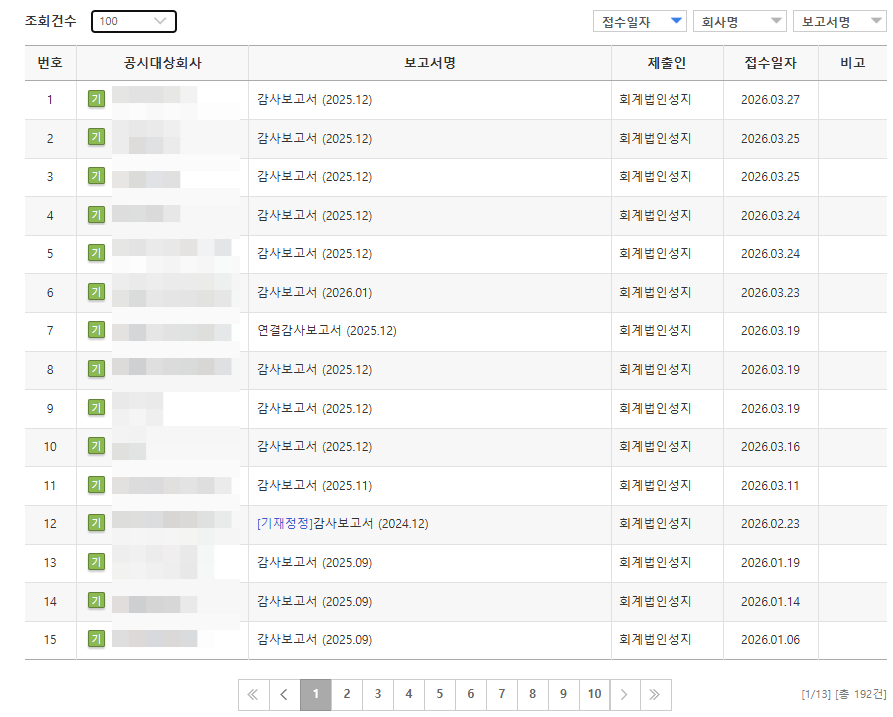Go to next page with single-right arrow
The height and width of the screenshot is (717, 893).
tap(625, 694)
